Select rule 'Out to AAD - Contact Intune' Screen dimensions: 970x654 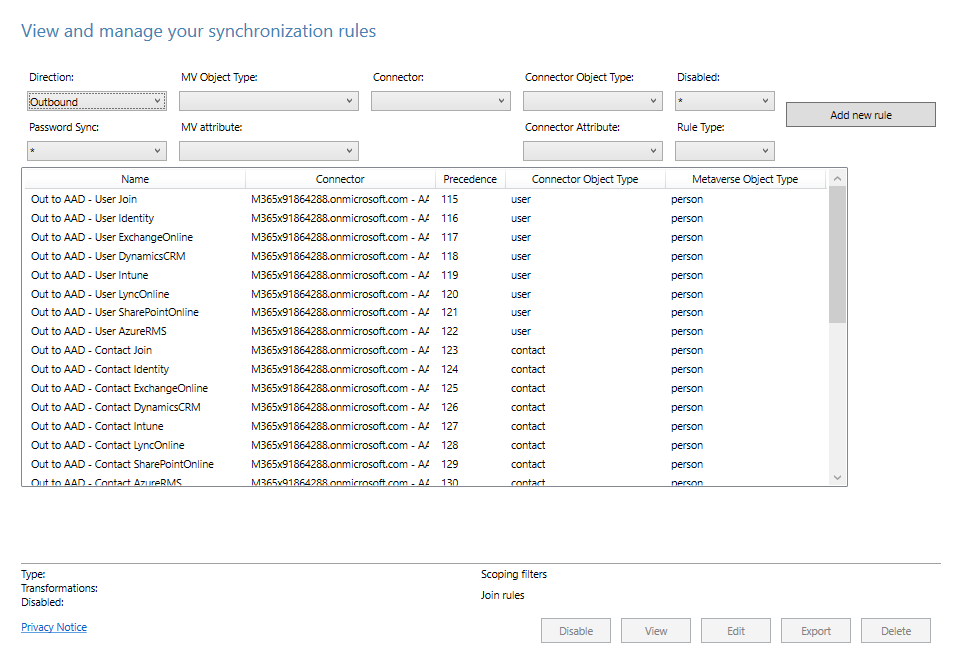click(425, 426)
